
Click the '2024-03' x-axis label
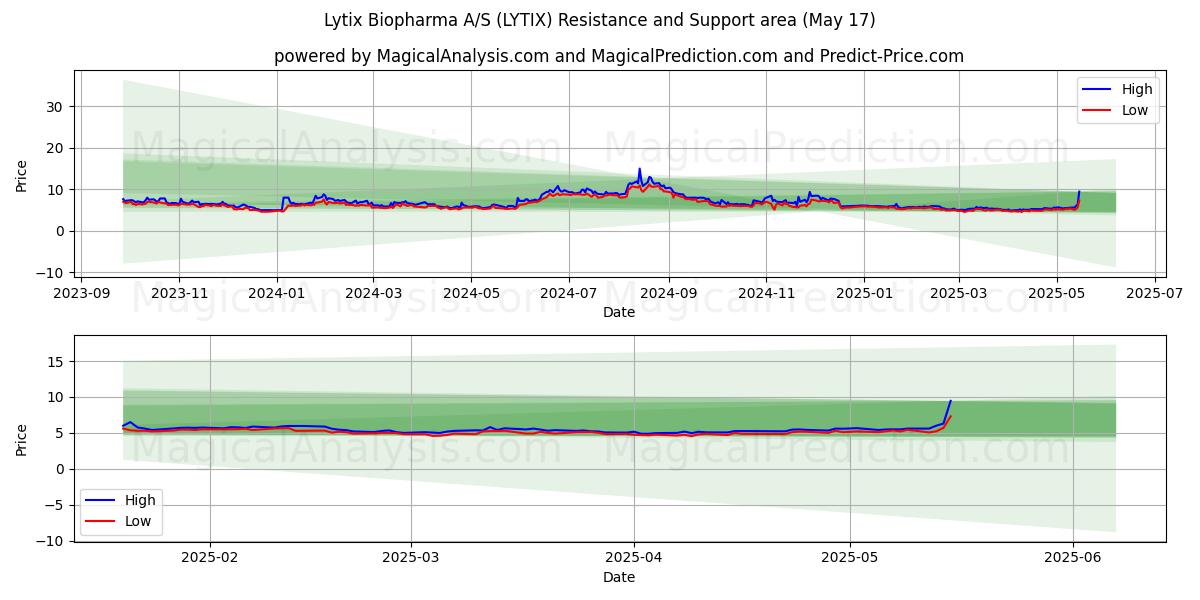click(x=373, y=295)
